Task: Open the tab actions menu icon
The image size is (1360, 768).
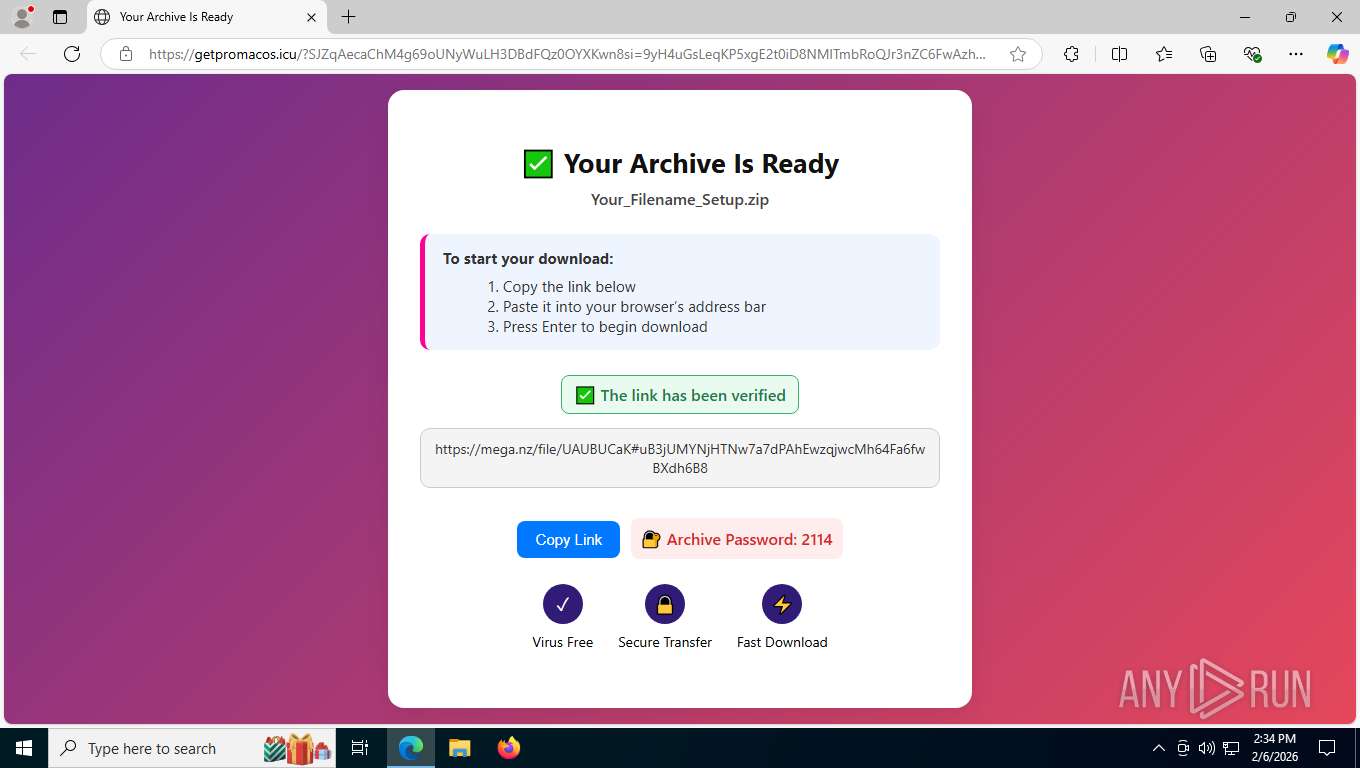Action: pyautogui.click(x=60, y=16)
